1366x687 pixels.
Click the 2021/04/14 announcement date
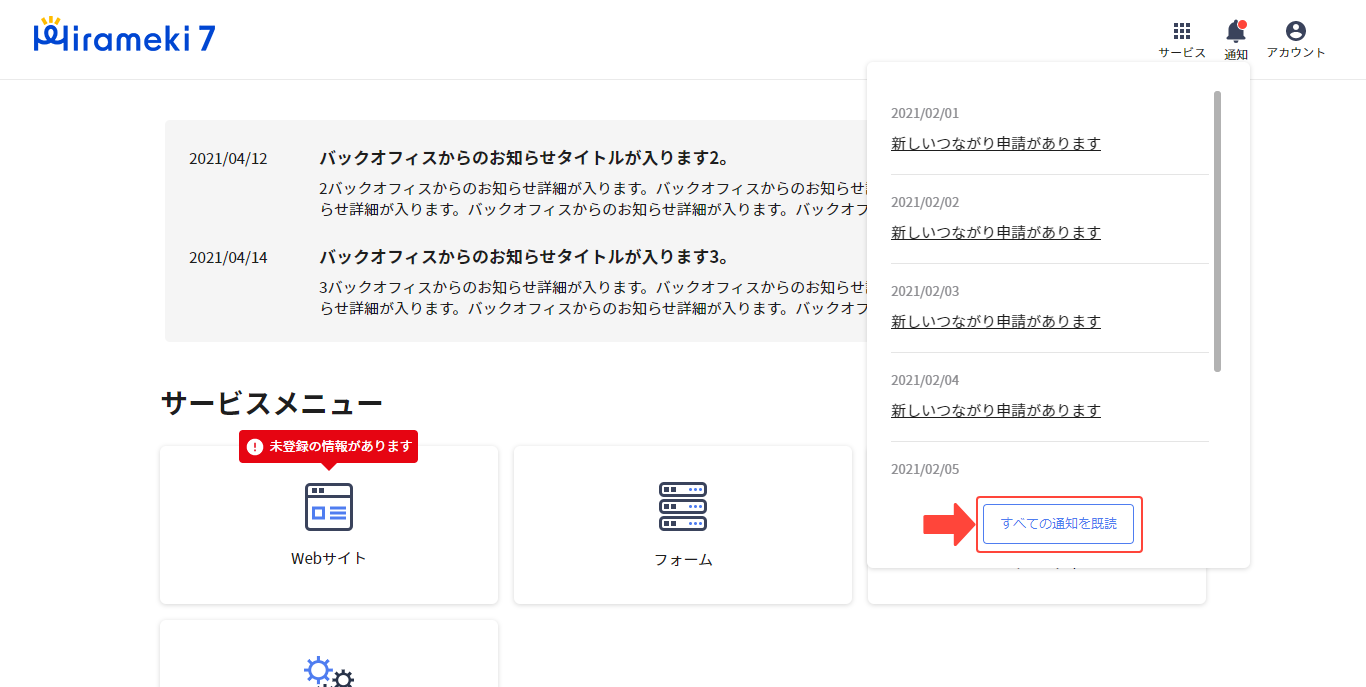point(228,257)
